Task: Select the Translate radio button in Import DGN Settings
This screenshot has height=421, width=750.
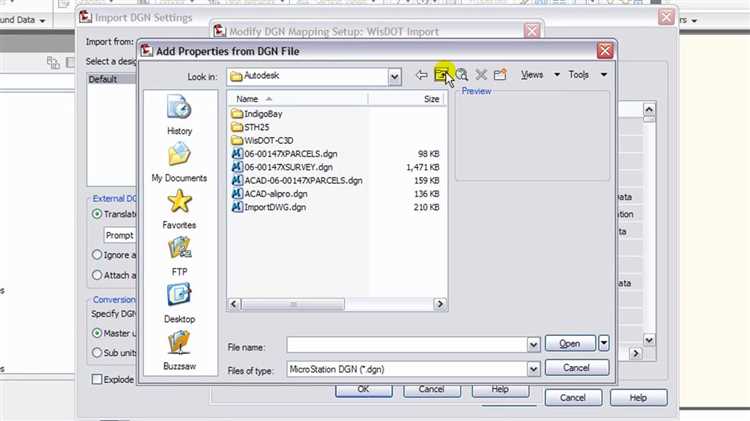Action: pos(97,214)
